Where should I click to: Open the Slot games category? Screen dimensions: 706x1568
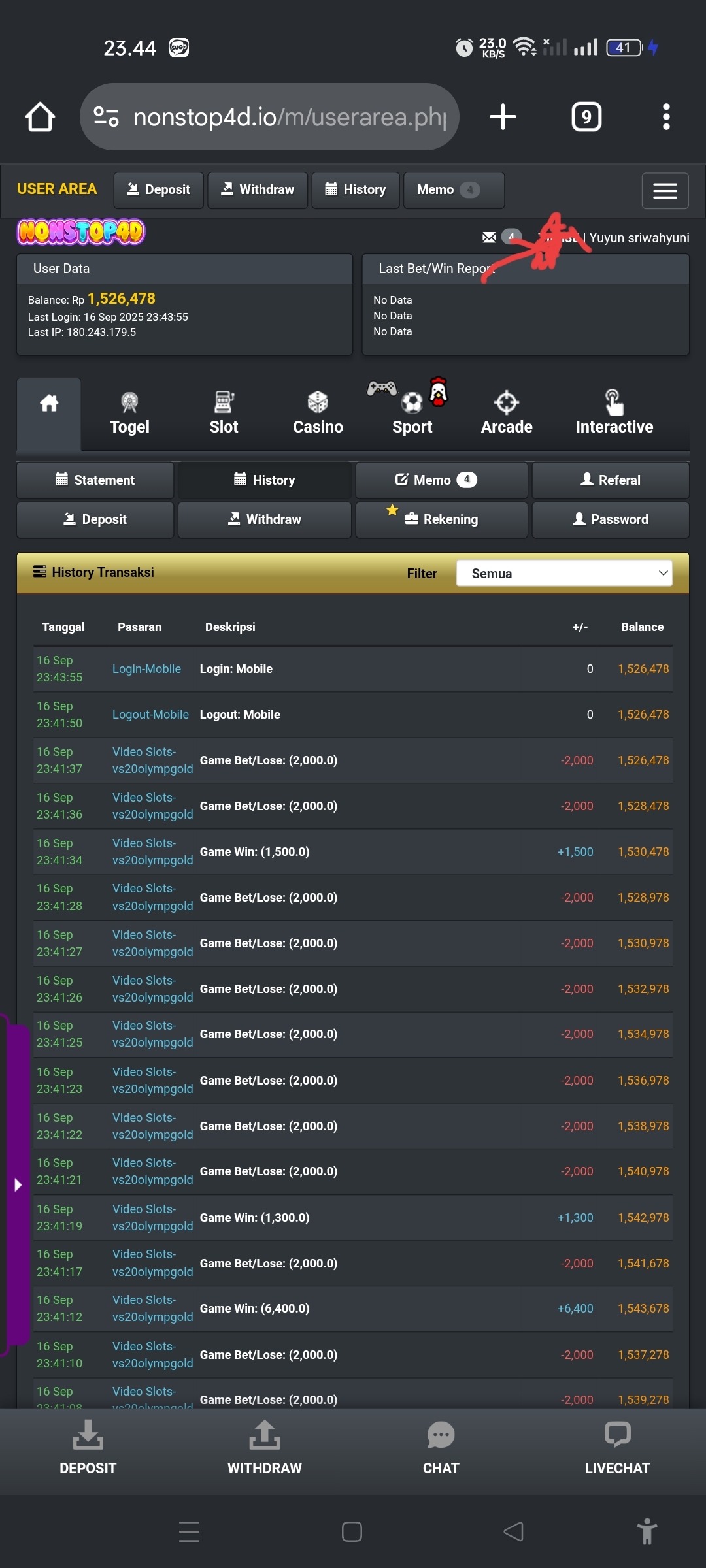[x=224, y=414]
